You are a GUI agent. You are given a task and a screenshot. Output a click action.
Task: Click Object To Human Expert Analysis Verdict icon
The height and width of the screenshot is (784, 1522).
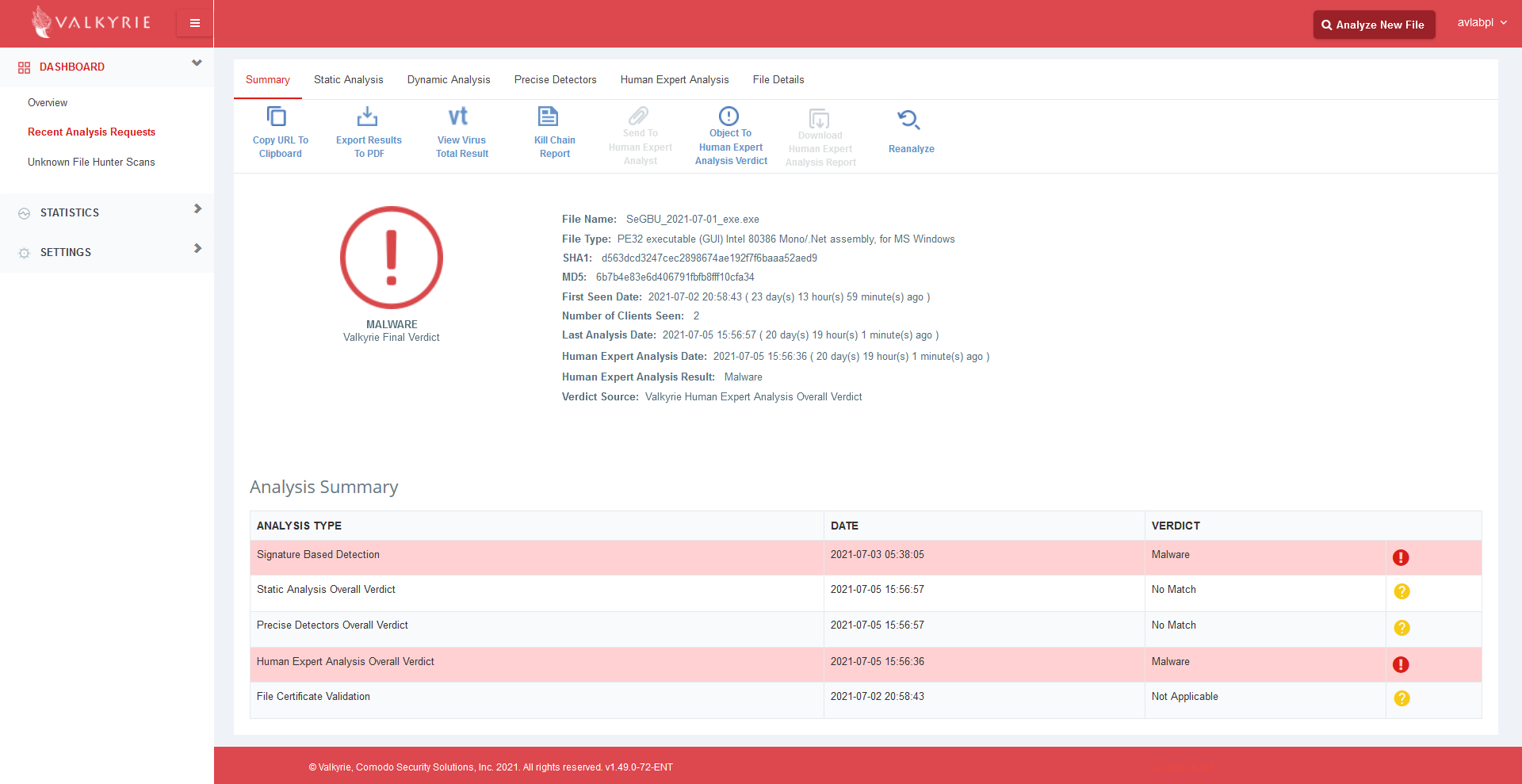(x=728, y=115)
